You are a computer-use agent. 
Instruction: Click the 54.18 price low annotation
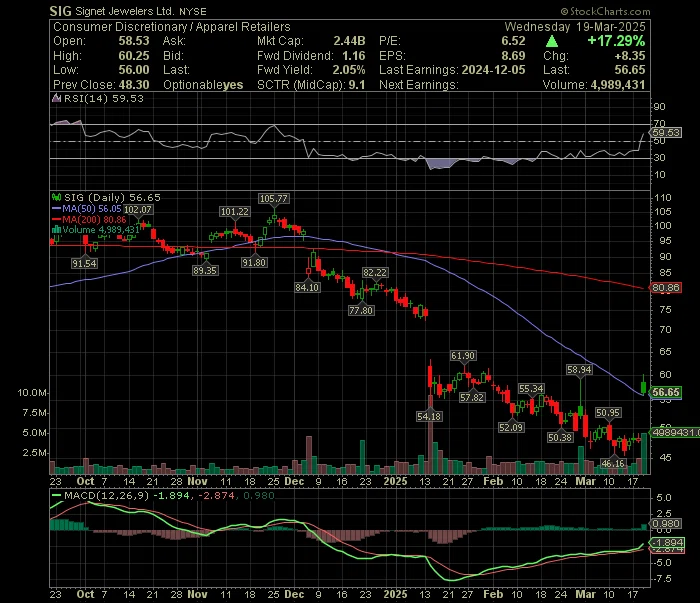(x=429, y=416)
